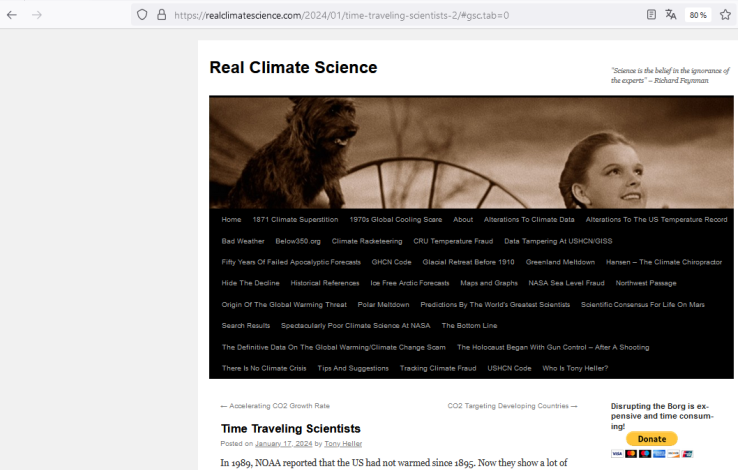Screen dimensions: 738x470
Task: Open the Below350.org menu item
Action: coord(298,241)
